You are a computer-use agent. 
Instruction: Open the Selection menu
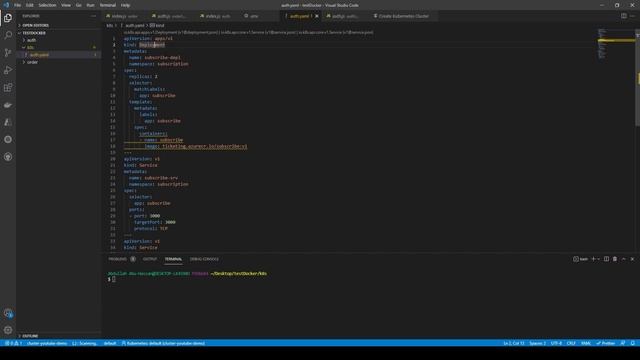click(47, 5)
